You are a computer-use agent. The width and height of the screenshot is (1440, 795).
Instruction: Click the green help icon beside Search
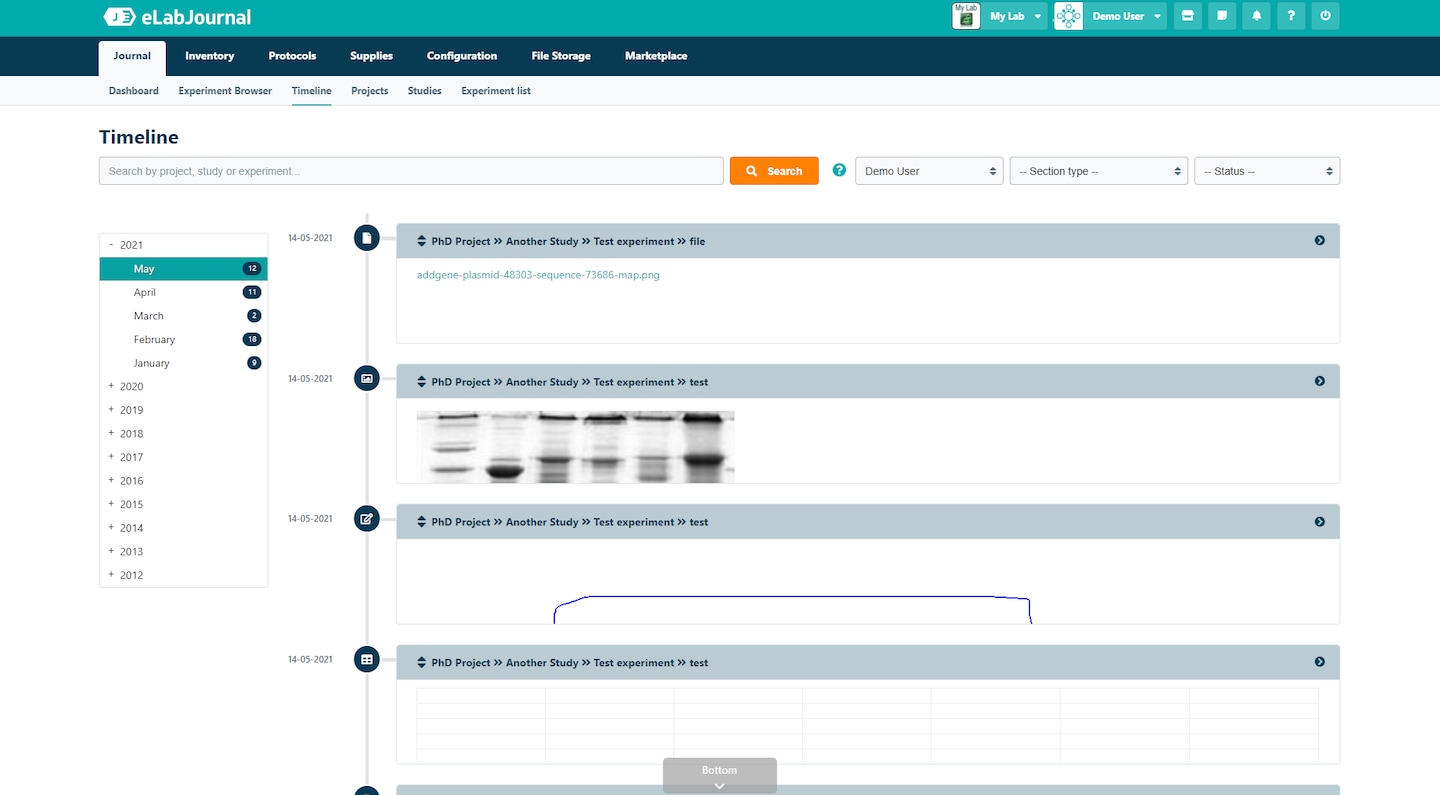[839, 171]
